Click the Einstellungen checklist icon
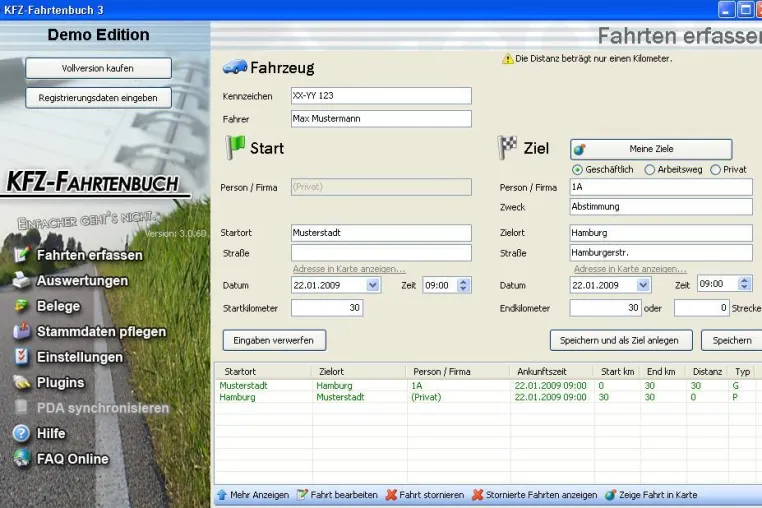Screen dimensions: 762x508 tap(21, 356)
